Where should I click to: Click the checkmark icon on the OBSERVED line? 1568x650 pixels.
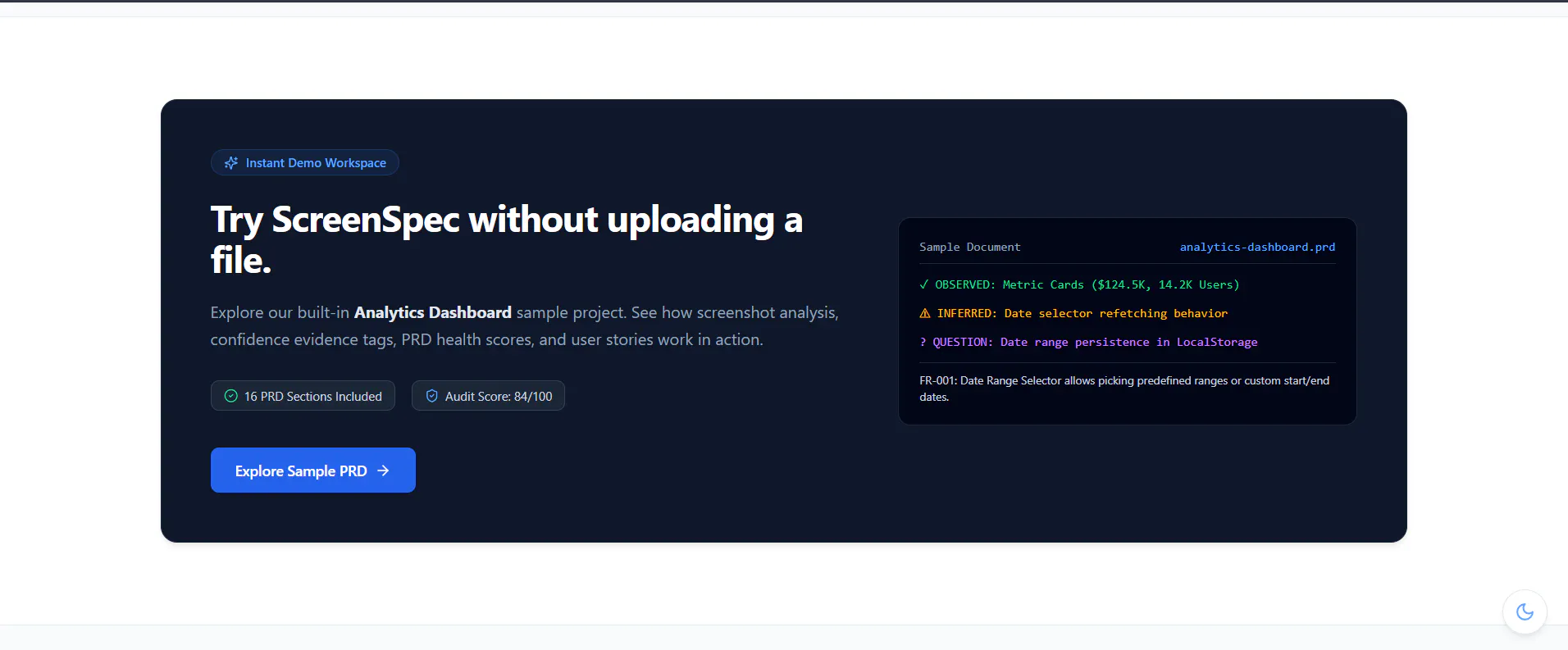[x=924, y=284]
